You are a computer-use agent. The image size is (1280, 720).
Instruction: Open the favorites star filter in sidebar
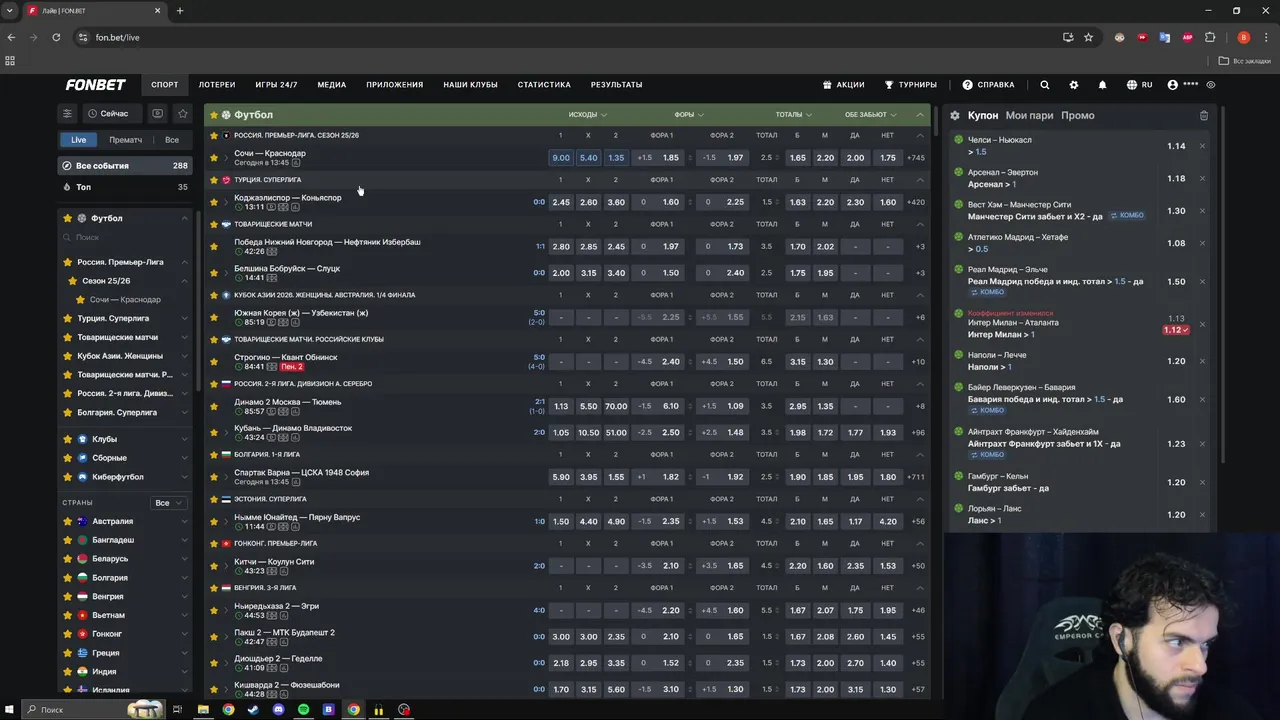[182, 113]
